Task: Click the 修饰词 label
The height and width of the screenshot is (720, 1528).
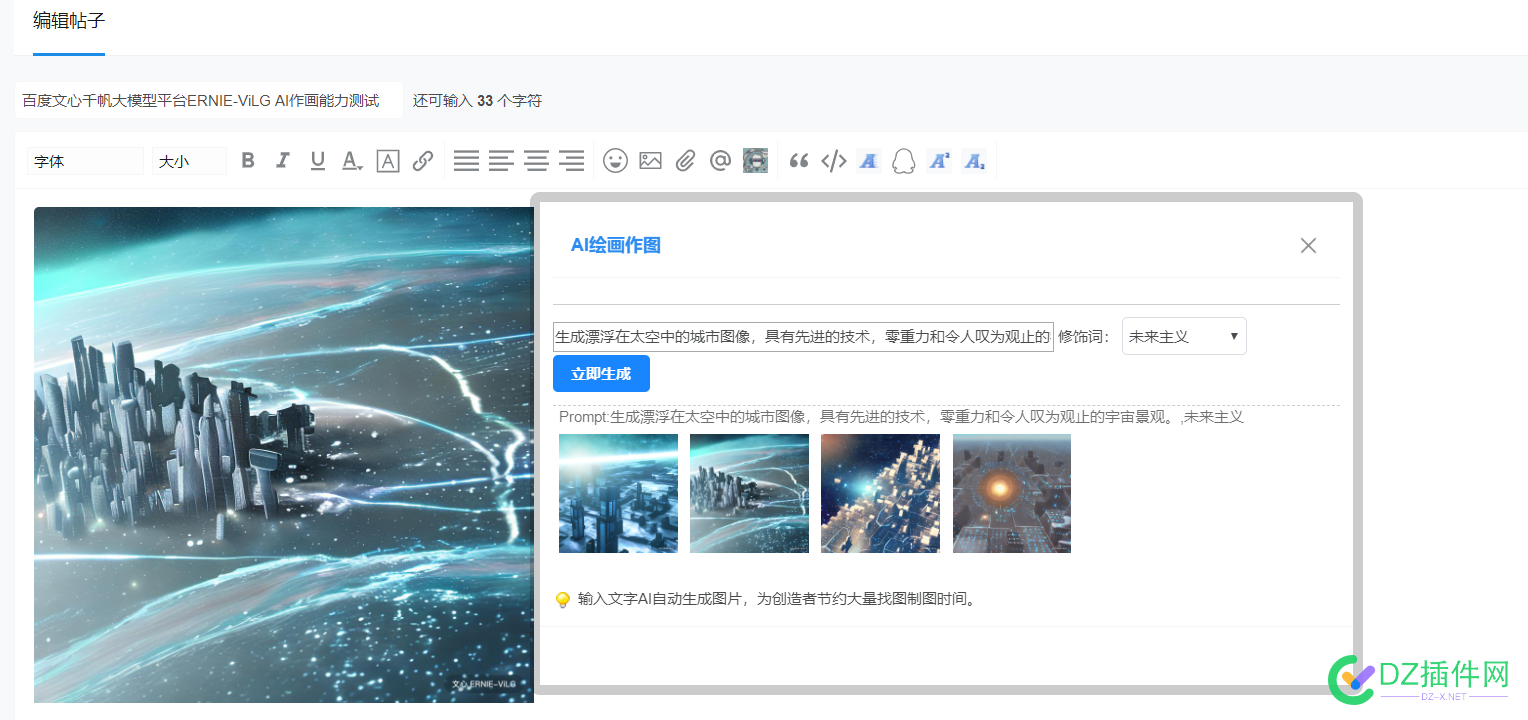Action: click(x=1084, y=337)
